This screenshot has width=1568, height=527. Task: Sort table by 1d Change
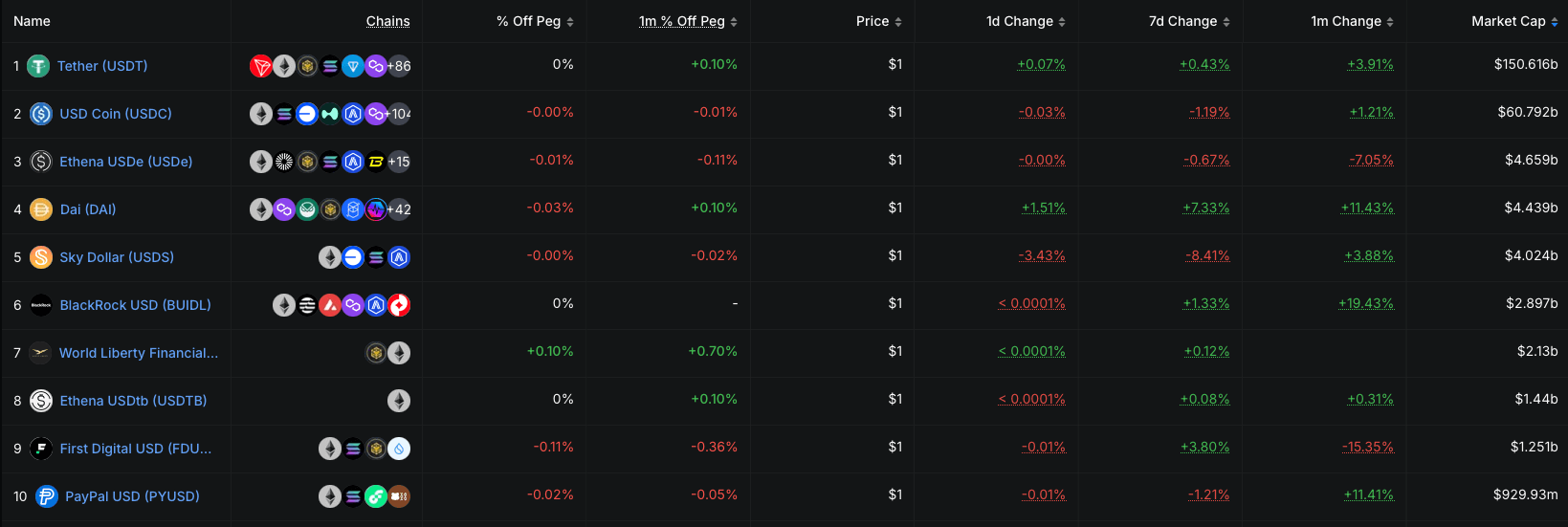(1026, 21)
